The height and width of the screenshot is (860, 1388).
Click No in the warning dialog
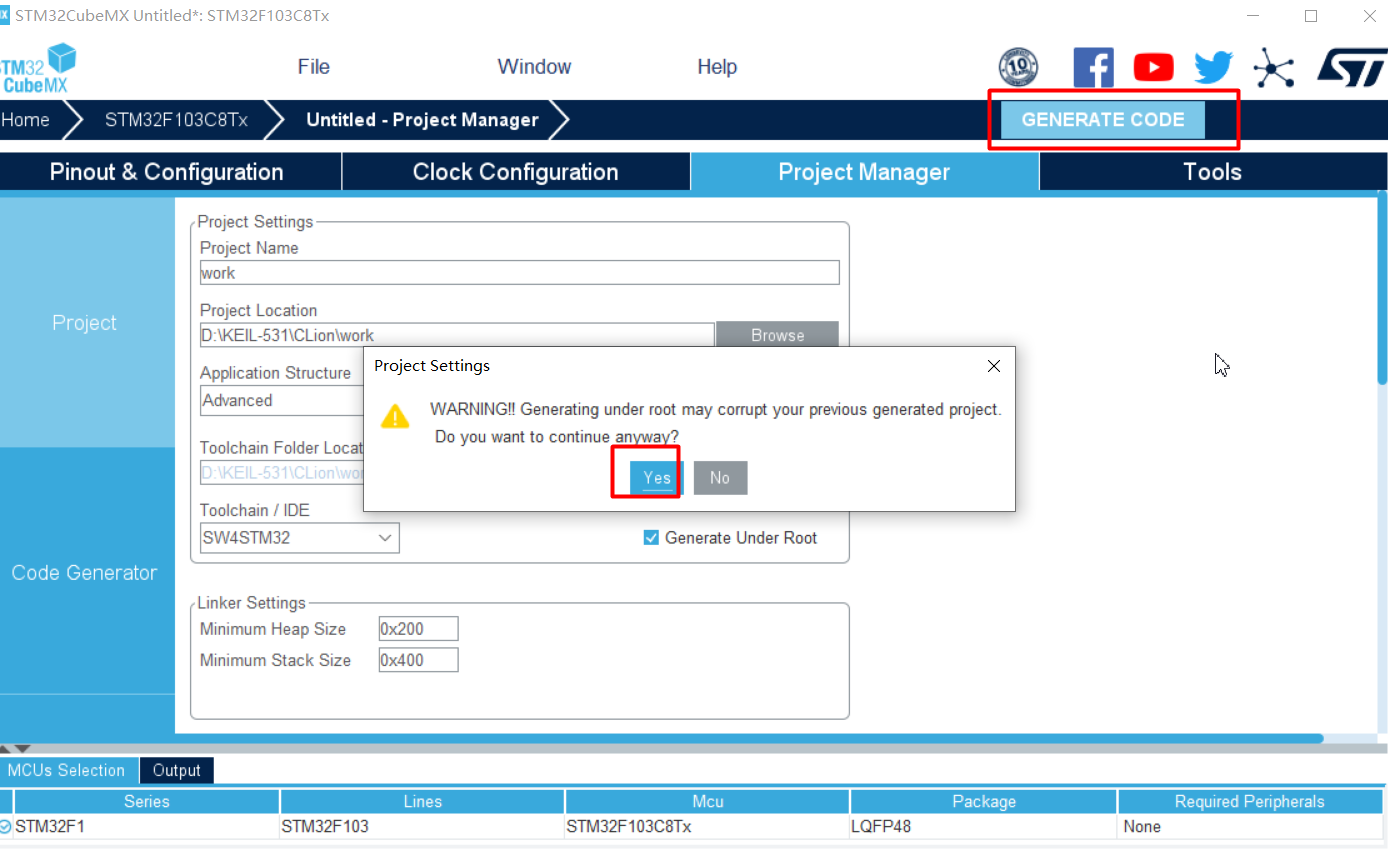[720, 477]
